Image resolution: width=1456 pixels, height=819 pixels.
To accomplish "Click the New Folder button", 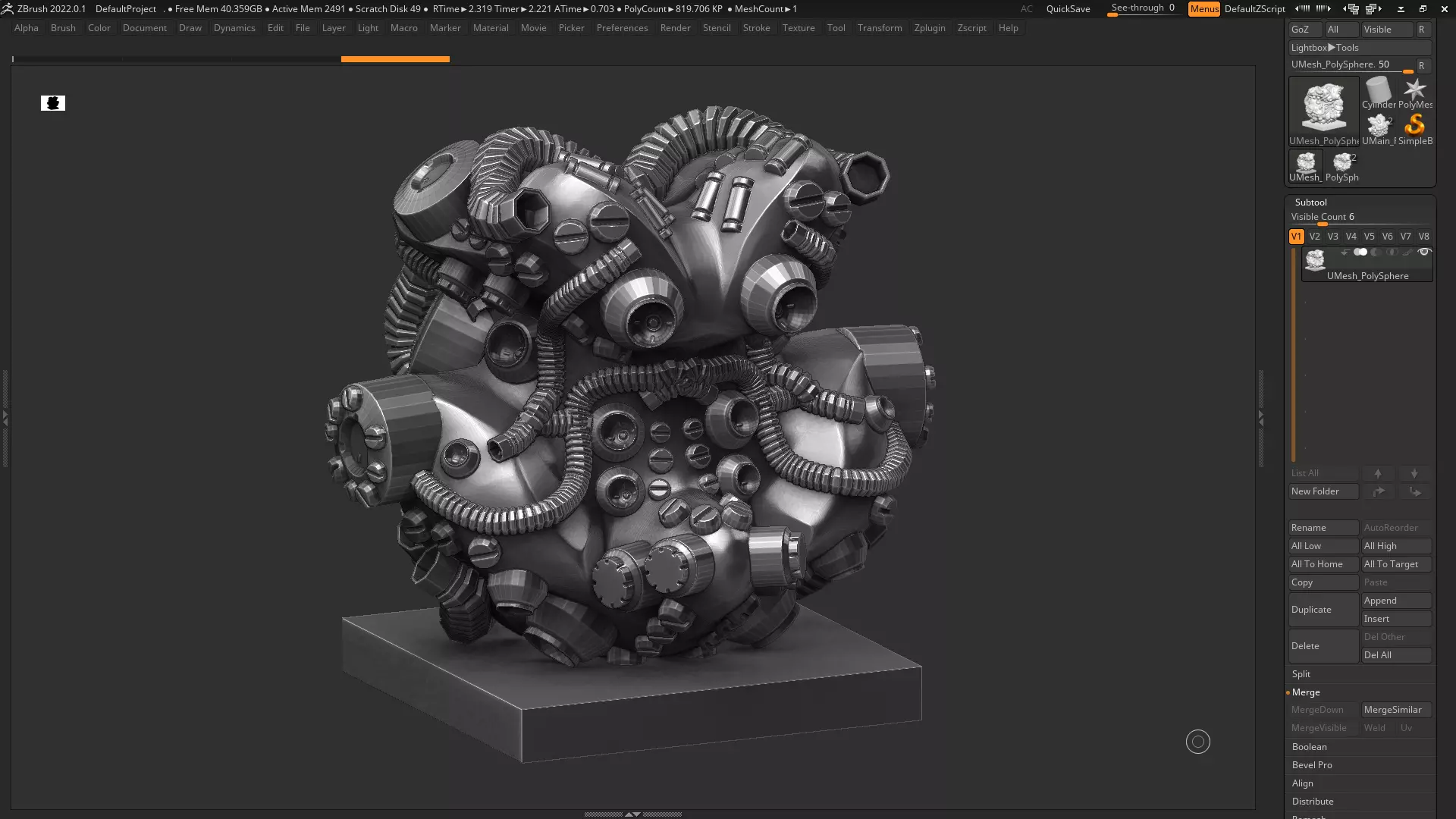I will pos(1323,491).
